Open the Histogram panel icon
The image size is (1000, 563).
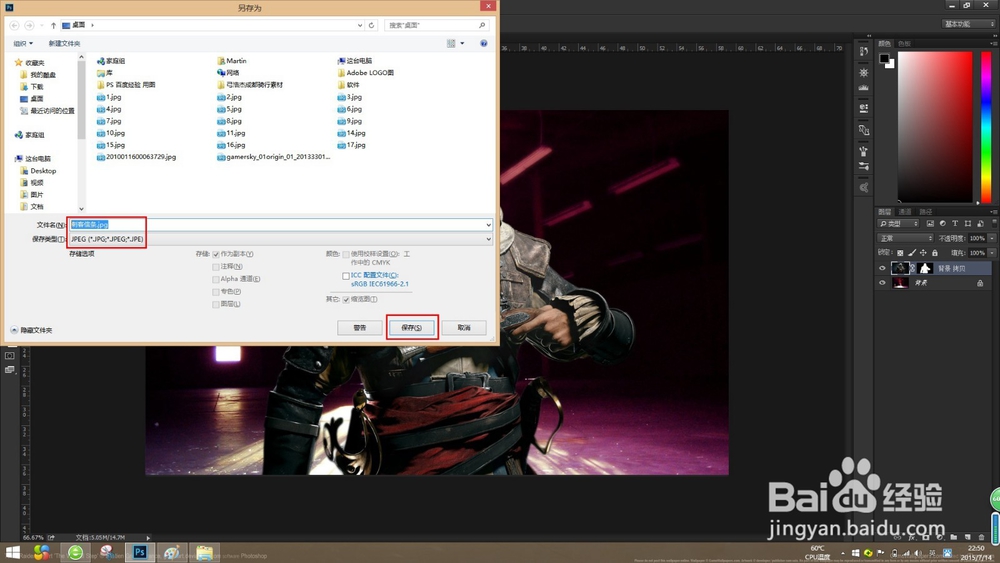pos(864,88)
